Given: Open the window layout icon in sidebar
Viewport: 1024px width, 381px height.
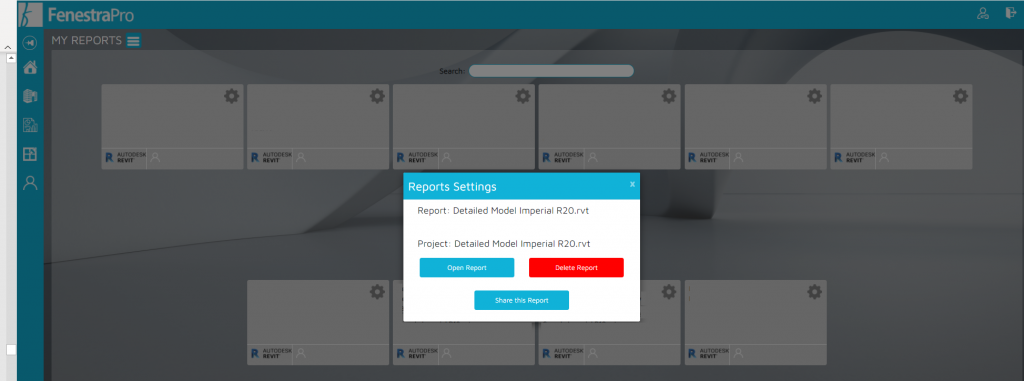Looking at the screenshot, I should tap(30, 154).
